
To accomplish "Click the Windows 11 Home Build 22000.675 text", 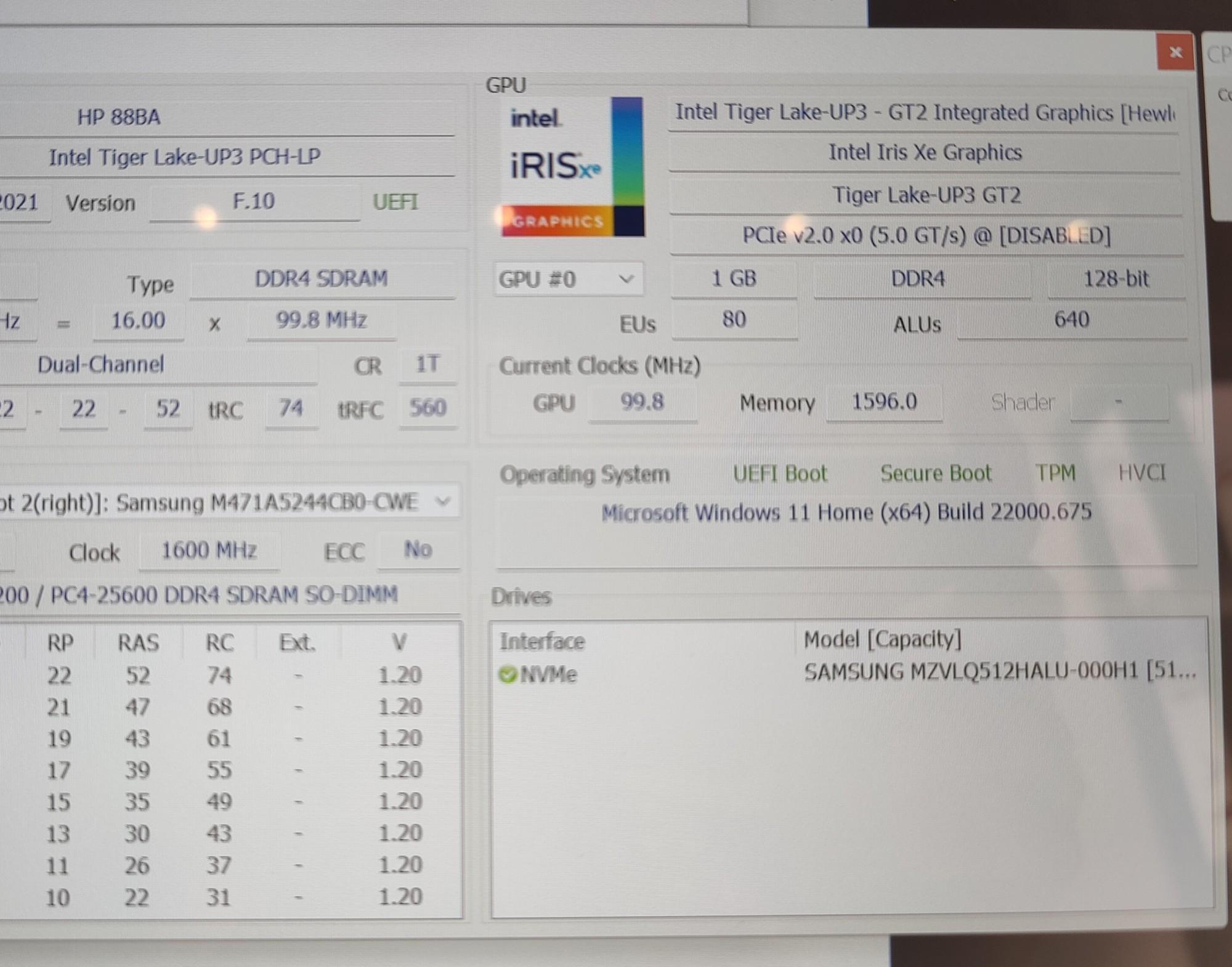I will 846,512.
